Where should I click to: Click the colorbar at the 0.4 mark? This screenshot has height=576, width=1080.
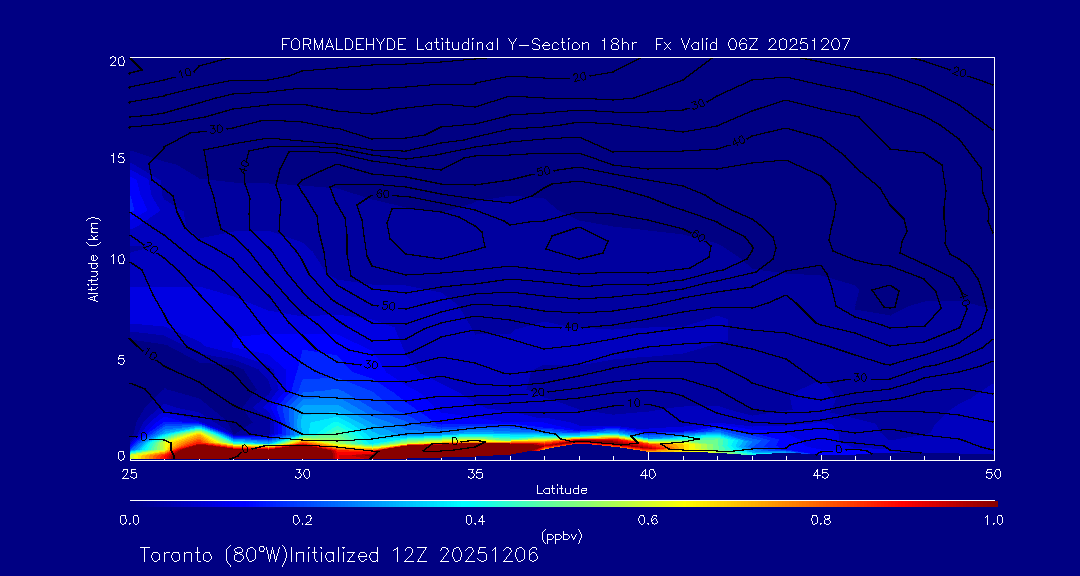point(476,501)
